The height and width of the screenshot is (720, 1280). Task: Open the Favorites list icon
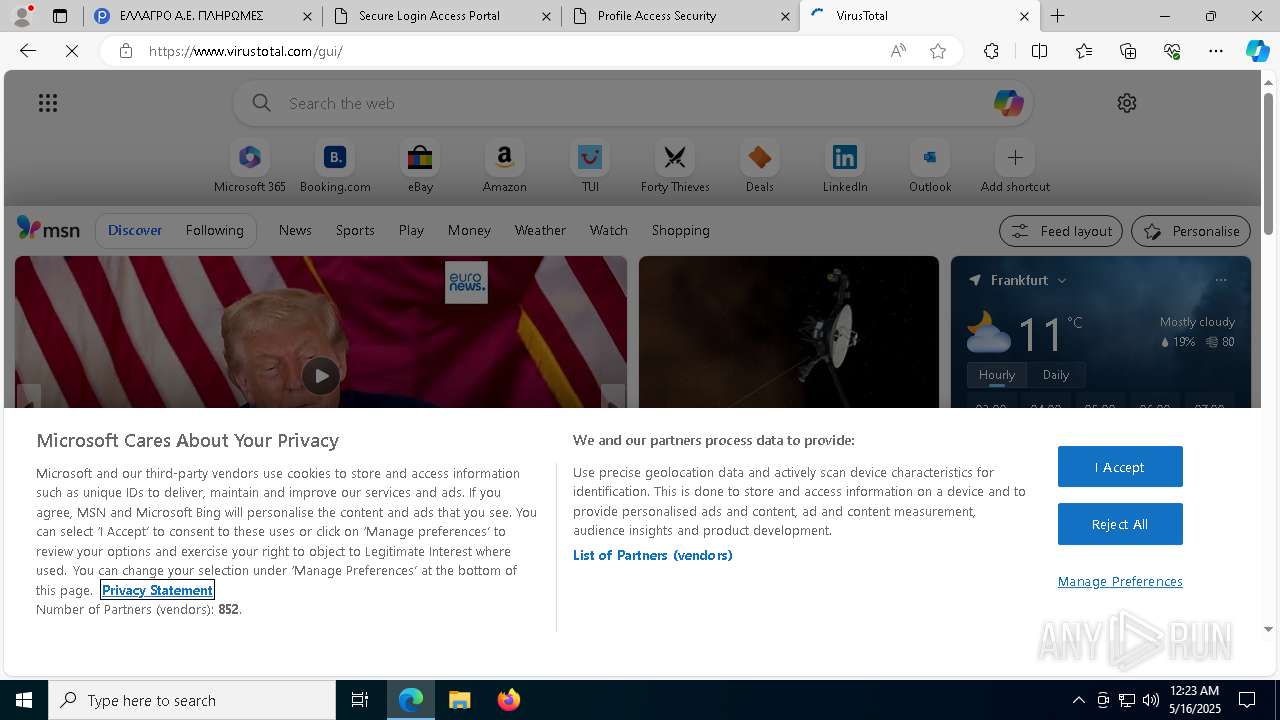point(1084,51)
